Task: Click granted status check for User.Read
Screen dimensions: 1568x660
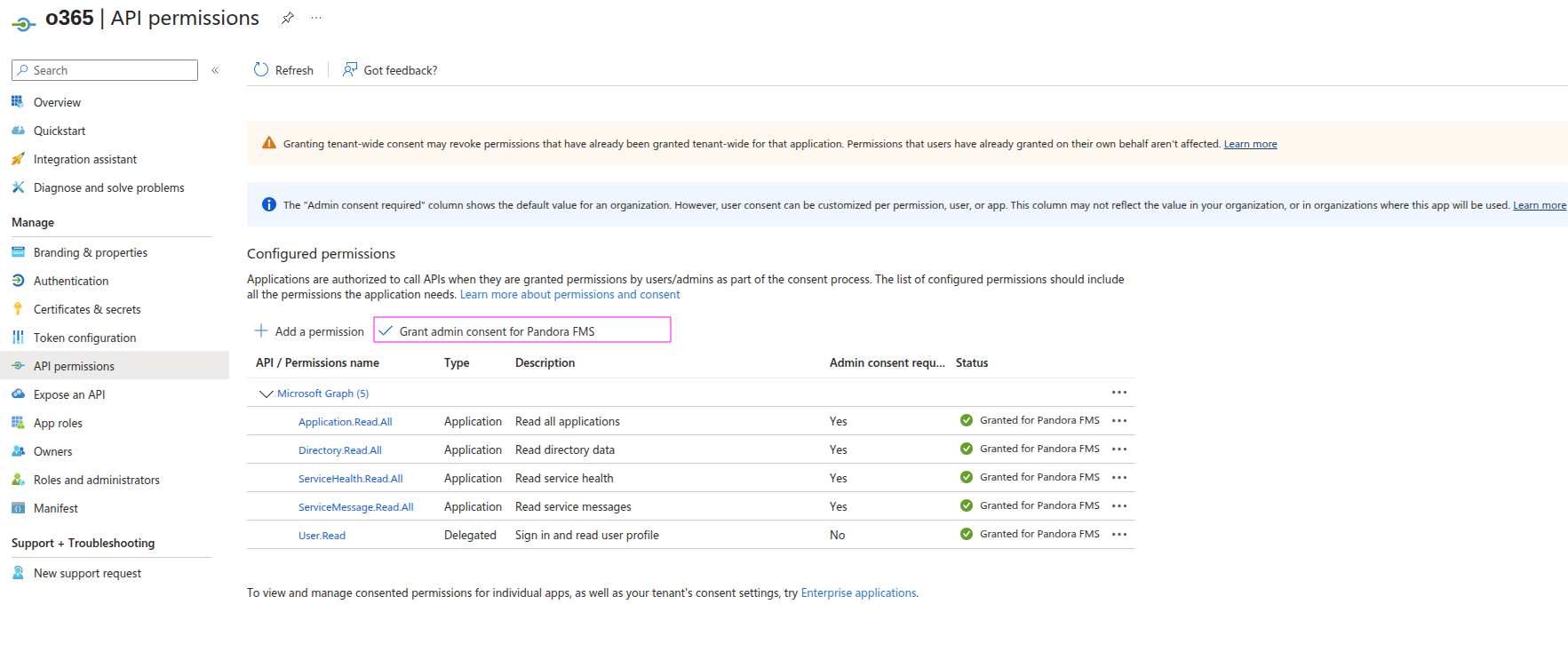Action: 967,534
